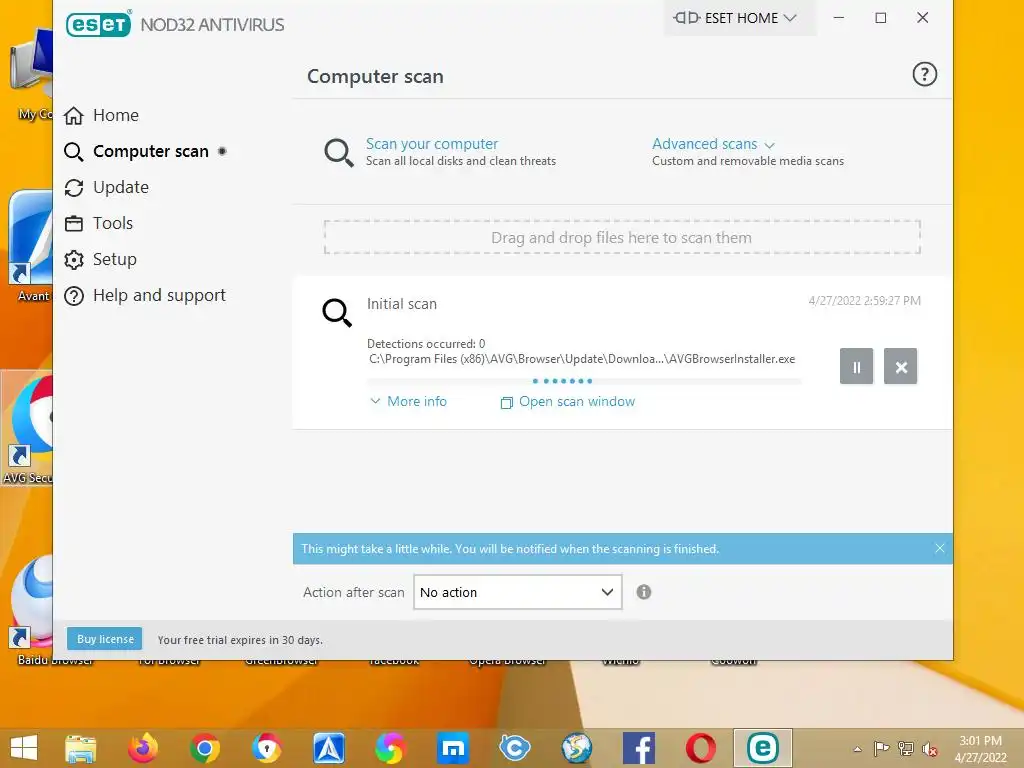Image resolution: width=1024 pixels, height=768 pixels.
Task: Click scan timestamp 4/27/2022 2:59:27 PM
Action: pos(864,300)
